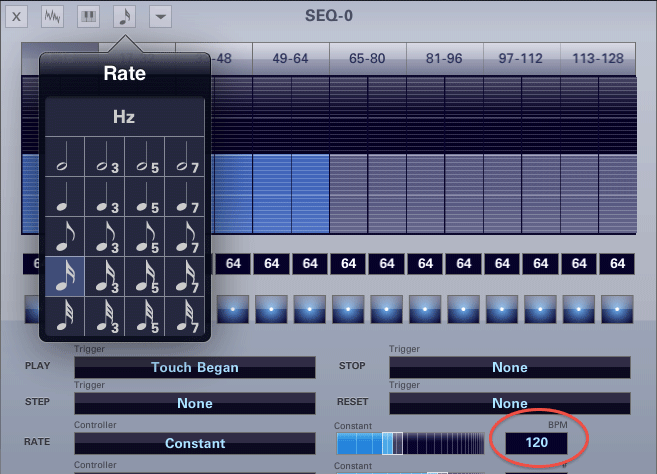Click the grey step bar at far right
The width and height of the screenshot is (657, 474).
click(618, 194)
